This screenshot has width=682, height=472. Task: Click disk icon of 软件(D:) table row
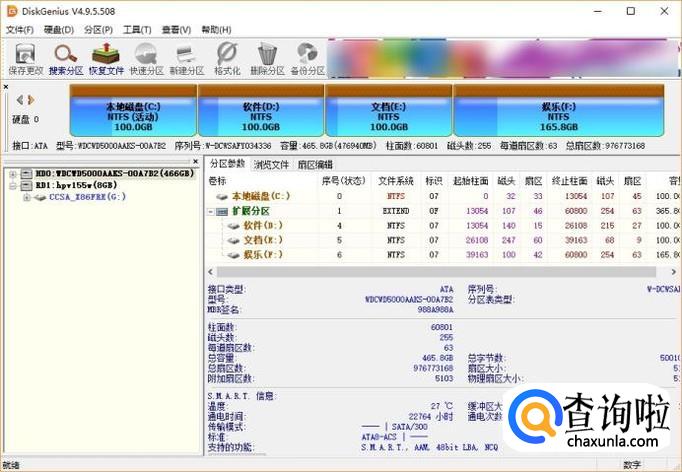[x=234, y=226]
